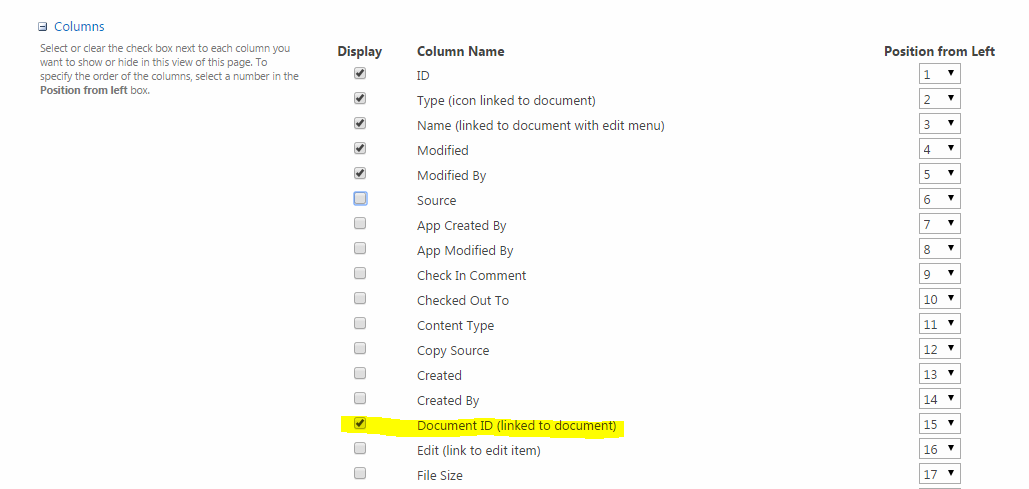1029x489 pixels.
Task: Check the File Size column checkbox
Action: [x=360, y=474]
